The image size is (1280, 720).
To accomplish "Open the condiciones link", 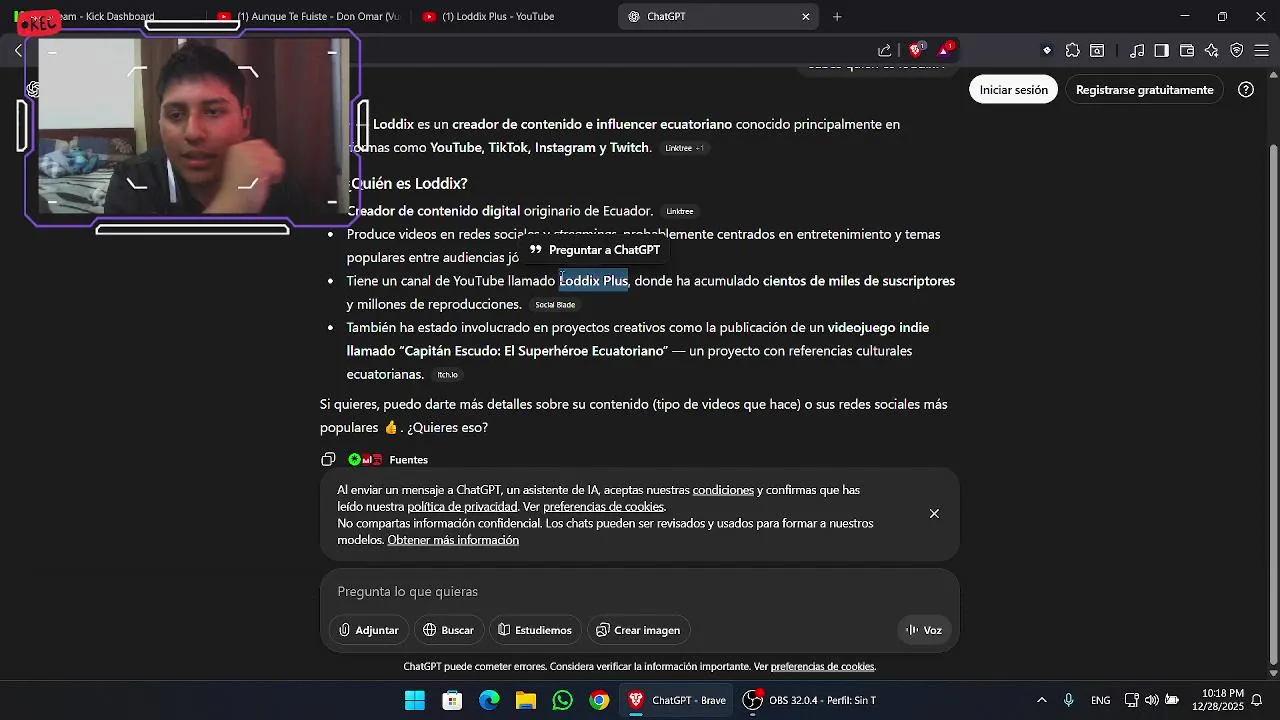I will (723, 490).
